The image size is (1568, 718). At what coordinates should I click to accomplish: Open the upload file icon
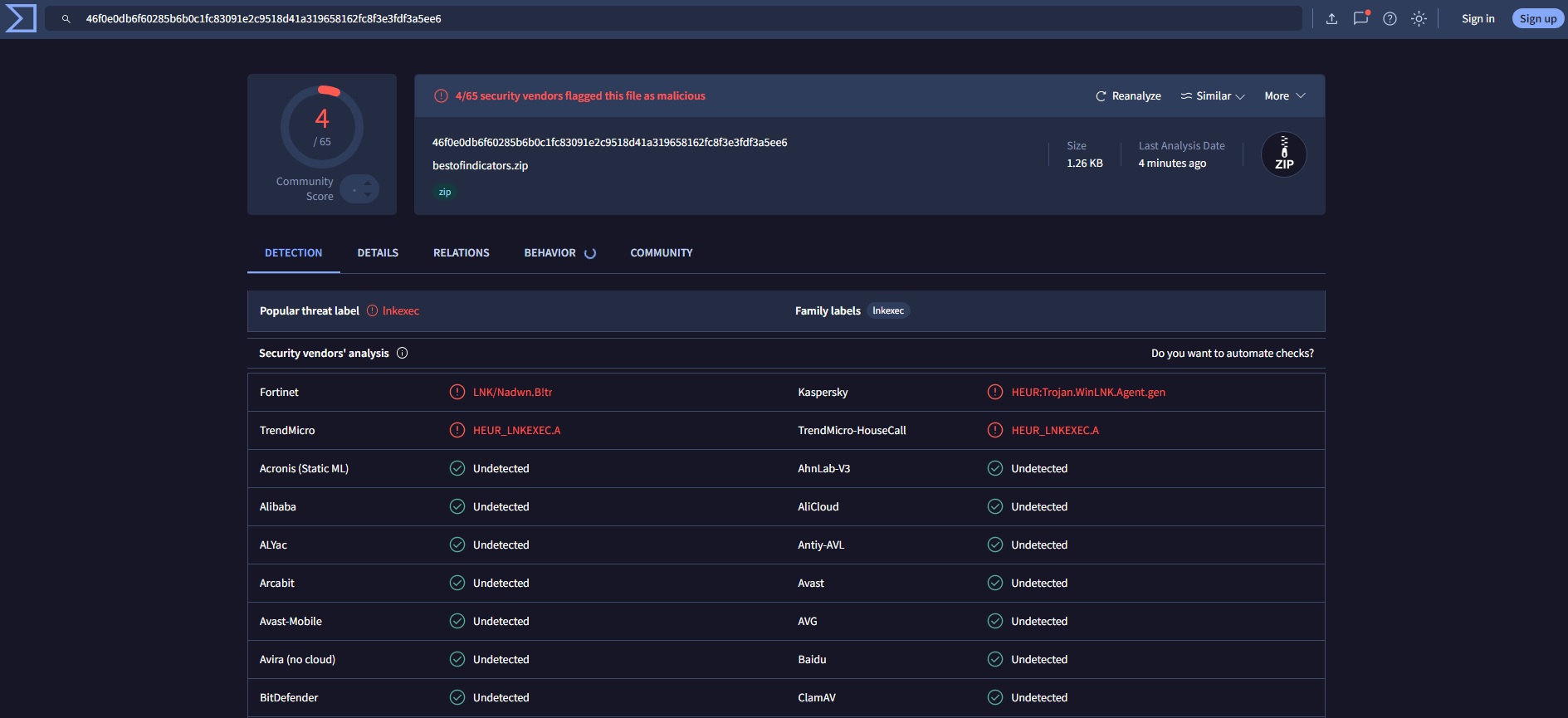(1331, 18)
